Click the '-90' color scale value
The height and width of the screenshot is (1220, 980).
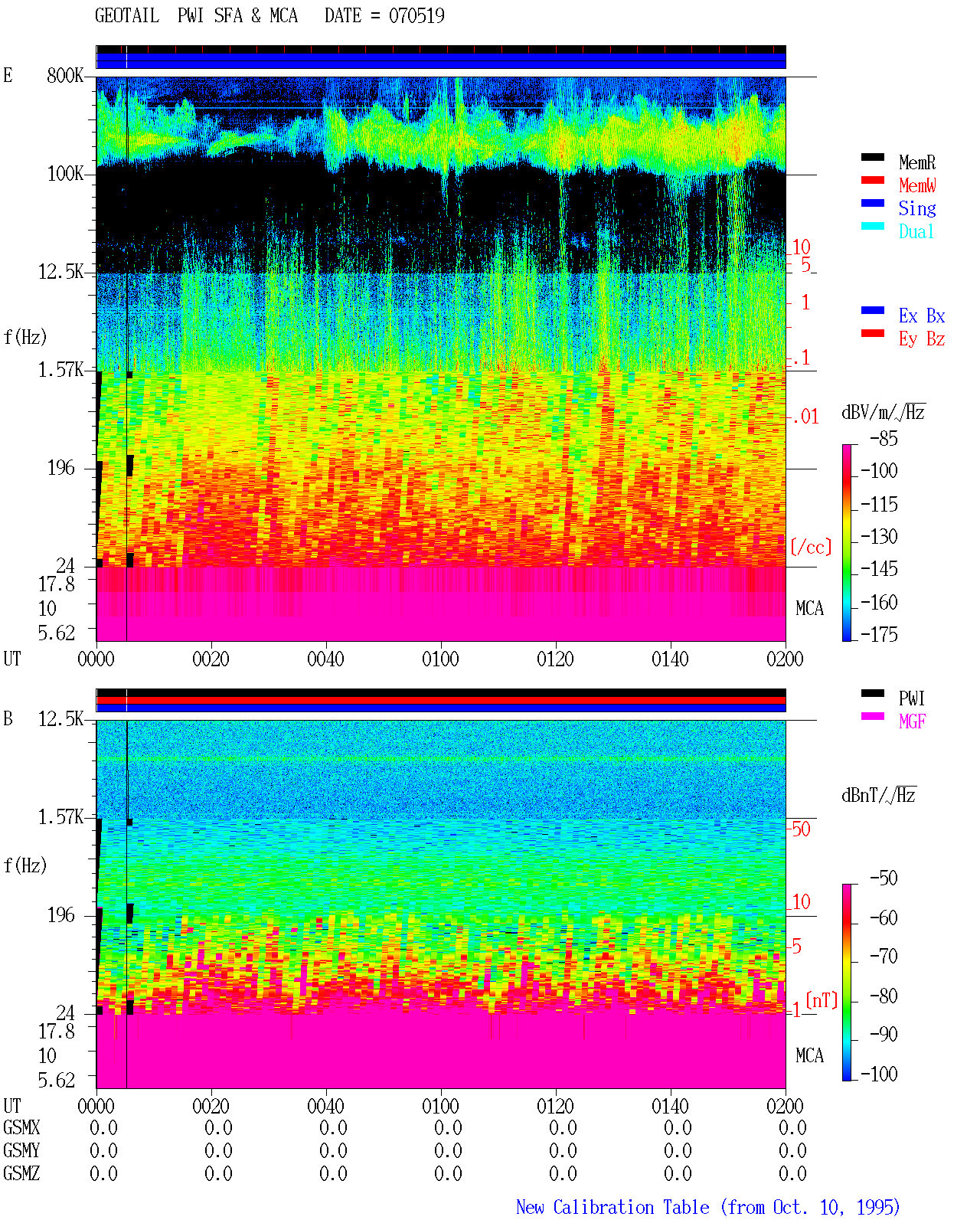coord(884,1034)
